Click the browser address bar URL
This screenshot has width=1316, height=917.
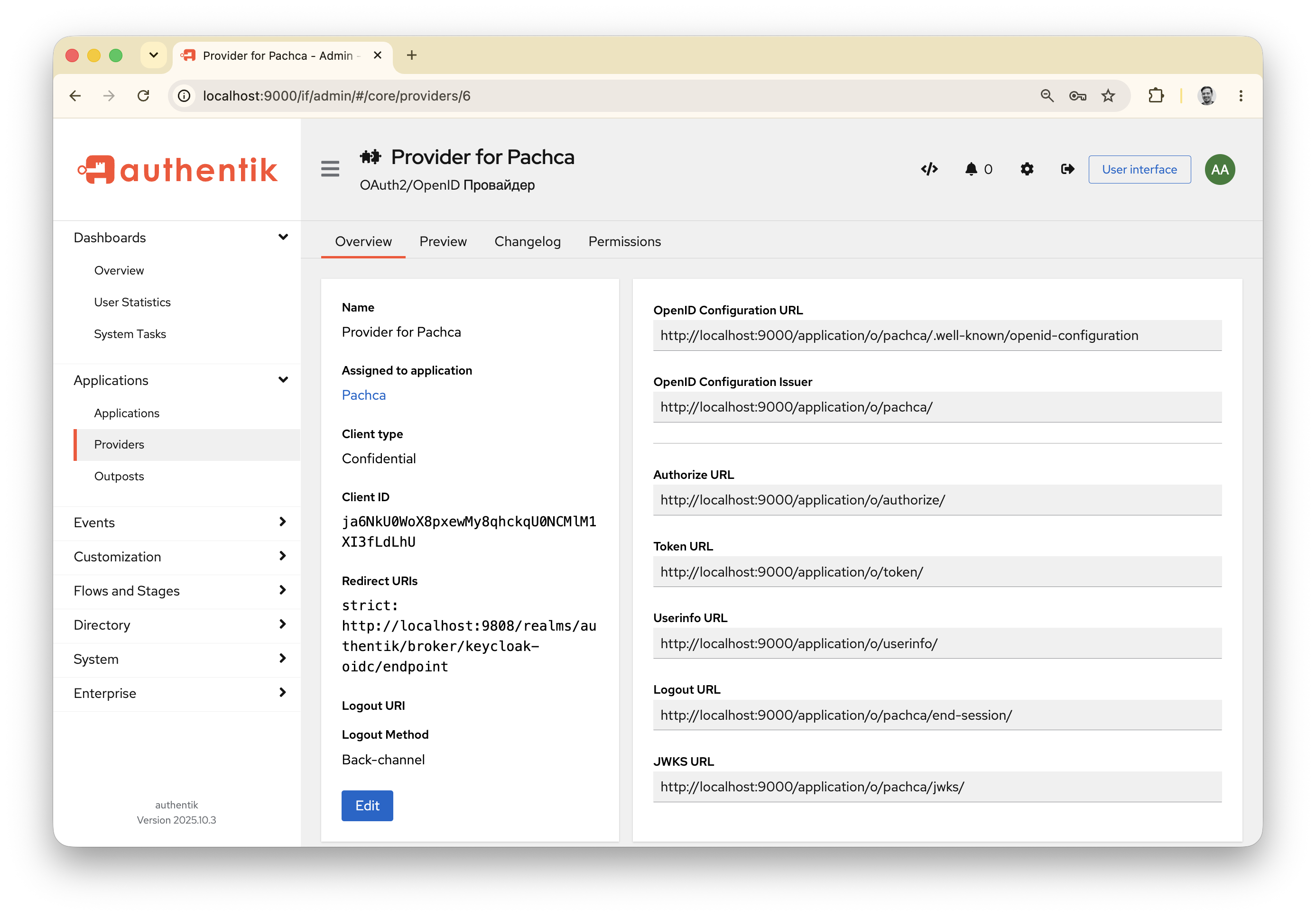pos(336,96)
